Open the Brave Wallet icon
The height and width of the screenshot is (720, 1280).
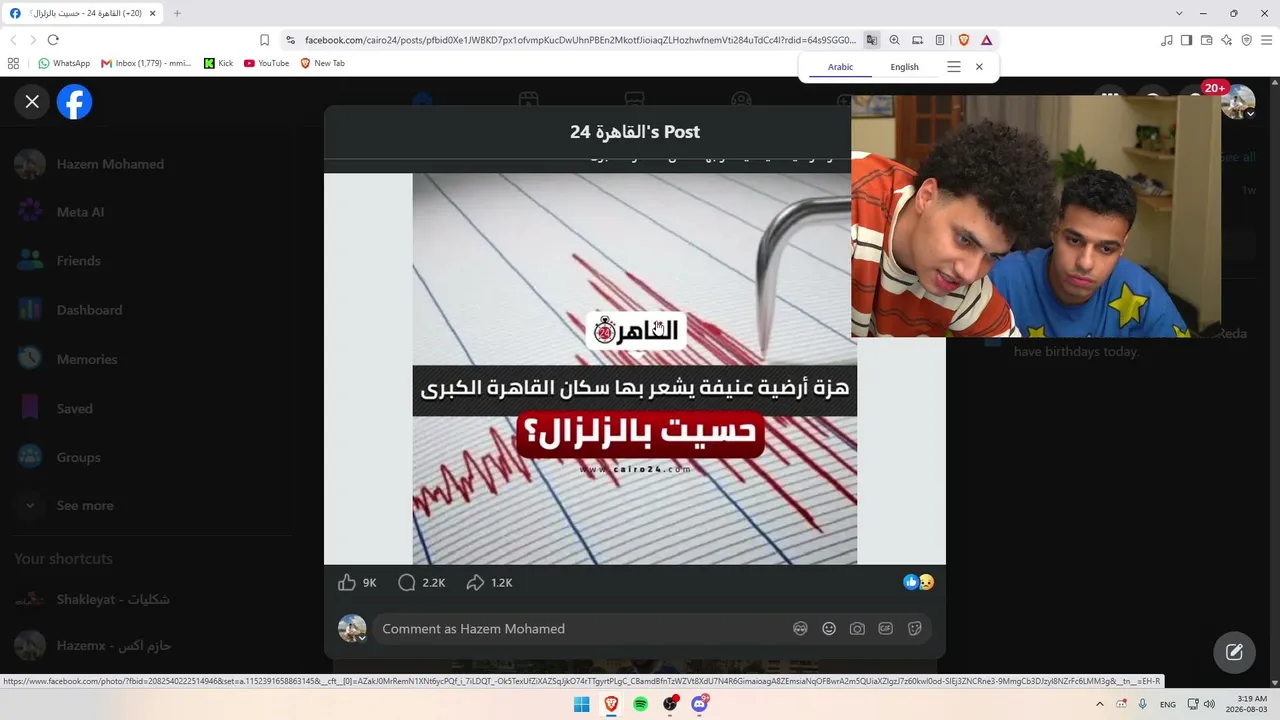(1206, 40)
